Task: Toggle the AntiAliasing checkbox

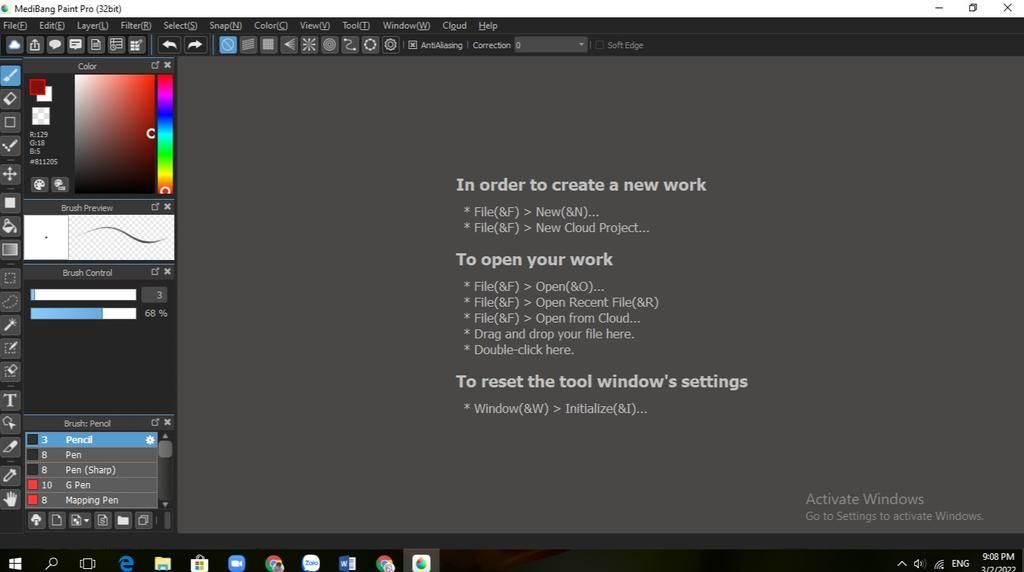Action: [x=413, y=45]
